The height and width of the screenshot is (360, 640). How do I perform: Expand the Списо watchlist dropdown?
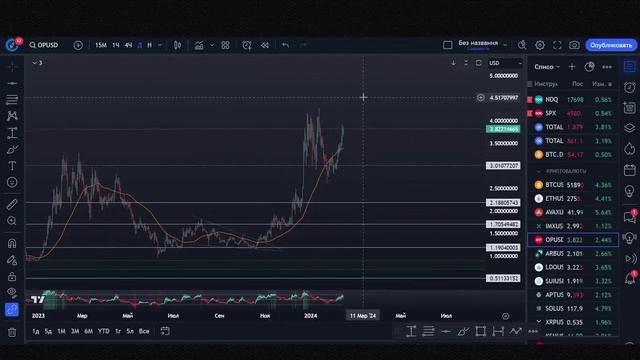tap(547, 67)
